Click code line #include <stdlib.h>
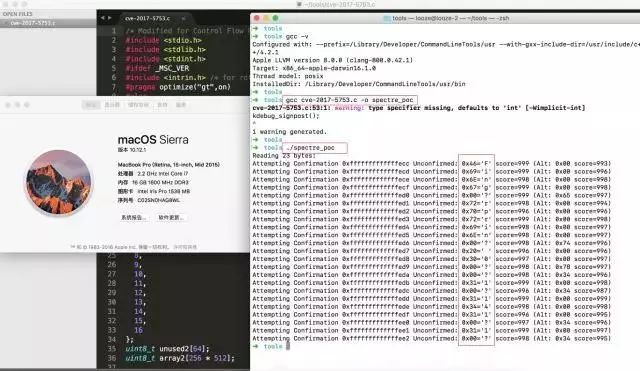This screenshot has height=371, width=640. point(165,49)
